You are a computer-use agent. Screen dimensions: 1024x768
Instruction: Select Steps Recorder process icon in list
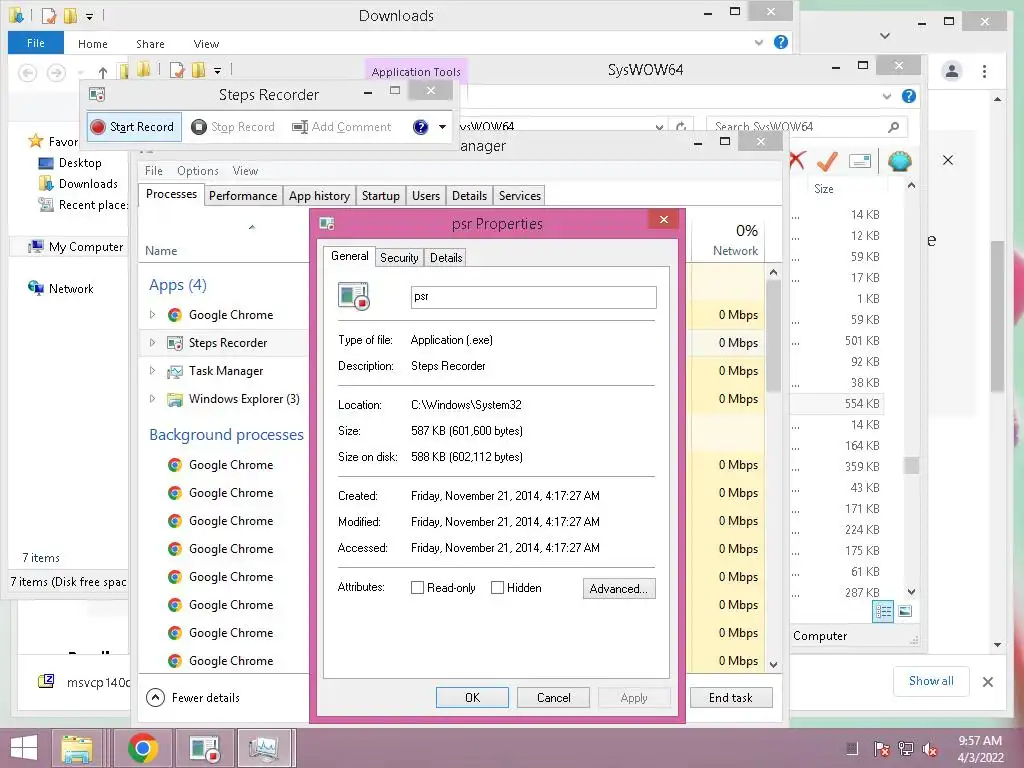click(x=174, y=343)
